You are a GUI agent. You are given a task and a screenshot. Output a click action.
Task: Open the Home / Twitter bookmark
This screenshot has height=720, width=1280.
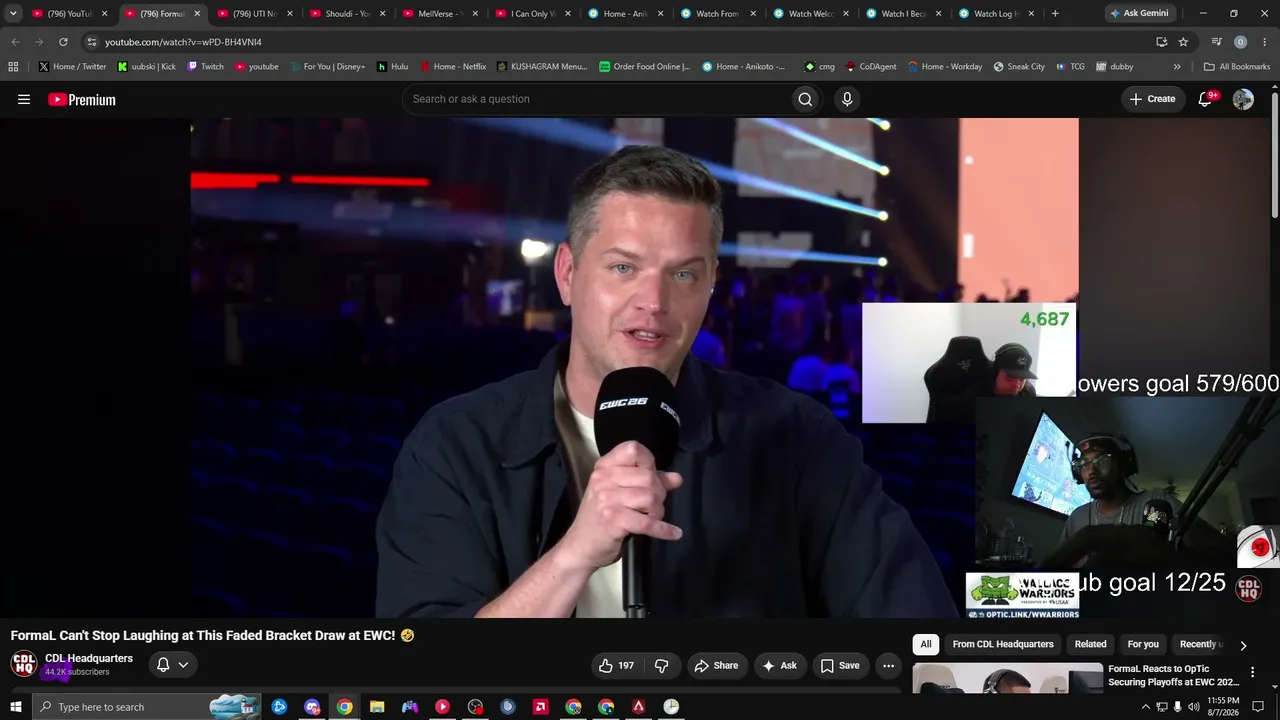(72, 67)
